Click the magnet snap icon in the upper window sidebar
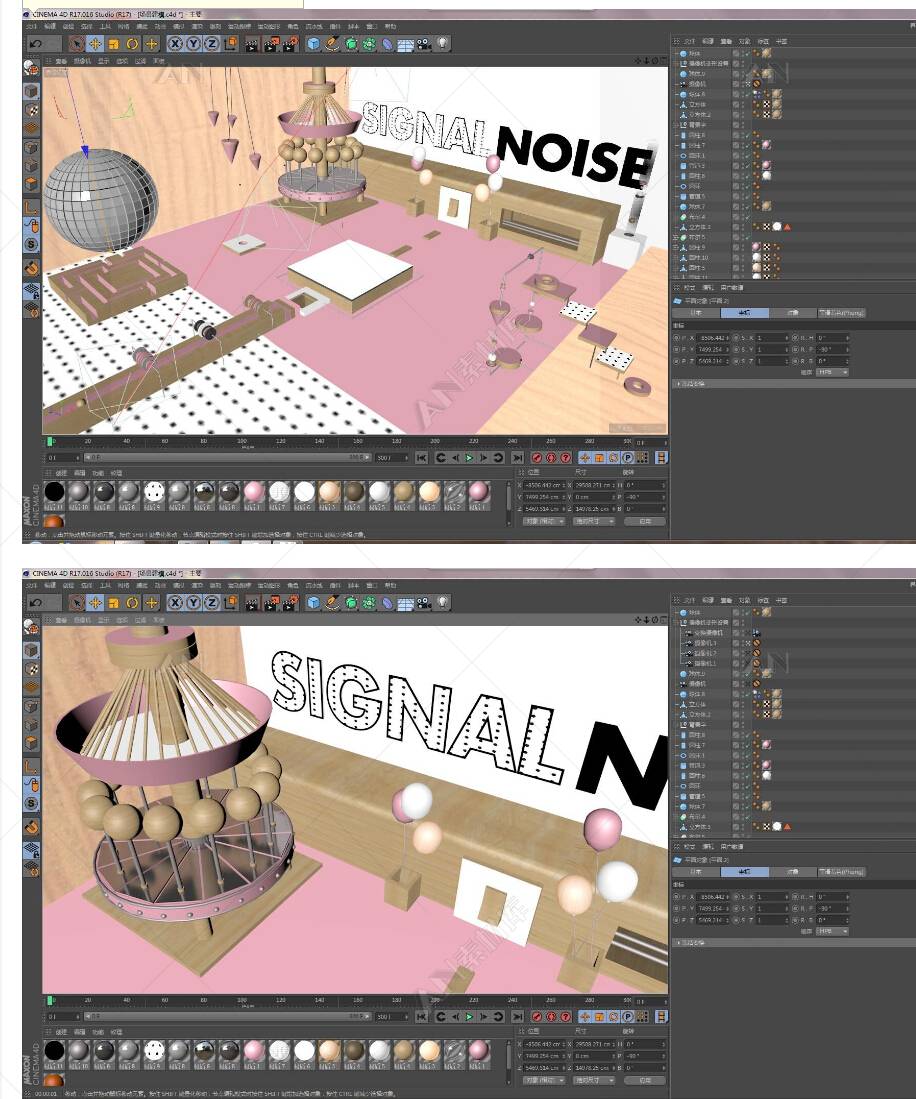The height and width of the screenshot is (1099, 916). point(32,268)
